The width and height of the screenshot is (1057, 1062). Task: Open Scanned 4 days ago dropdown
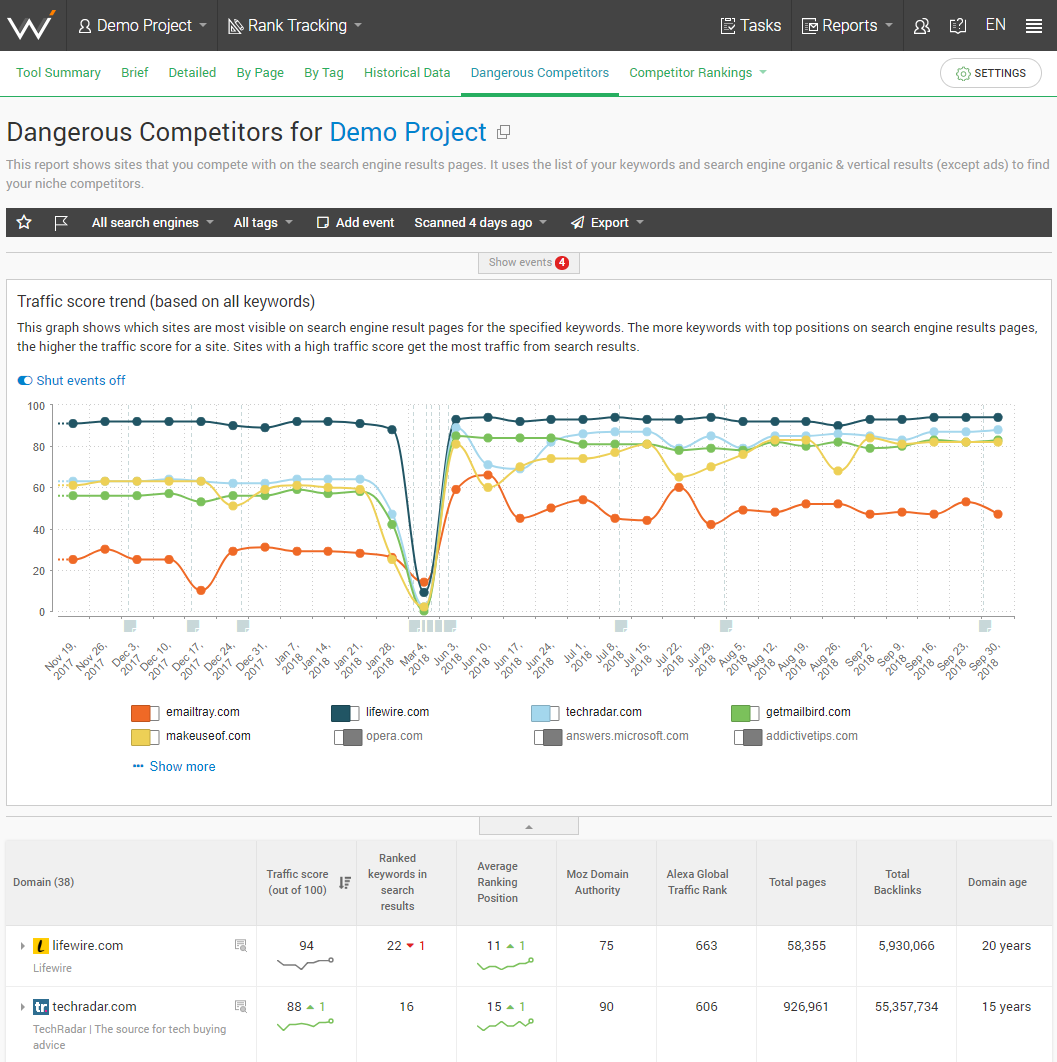pyautogui.click(x=480, y=222)
